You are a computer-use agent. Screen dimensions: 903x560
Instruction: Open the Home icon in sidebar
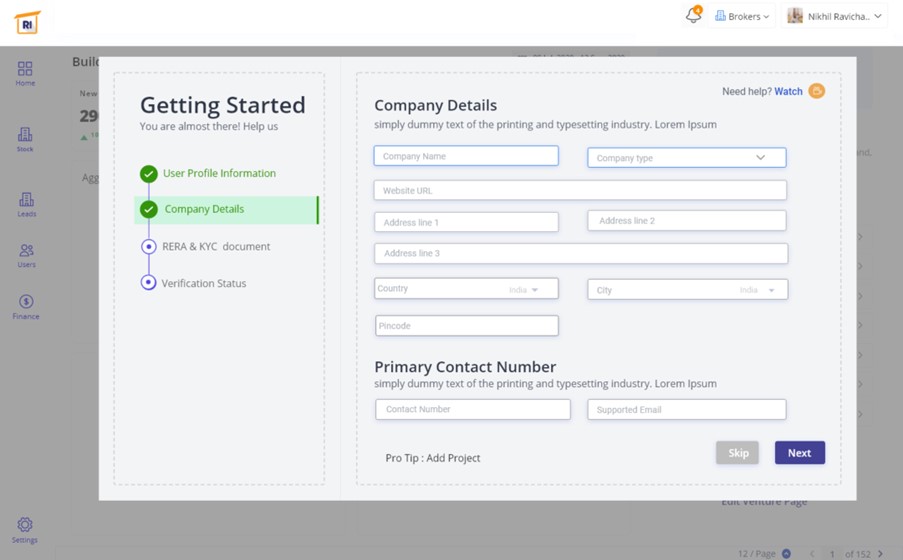(25, 73)
